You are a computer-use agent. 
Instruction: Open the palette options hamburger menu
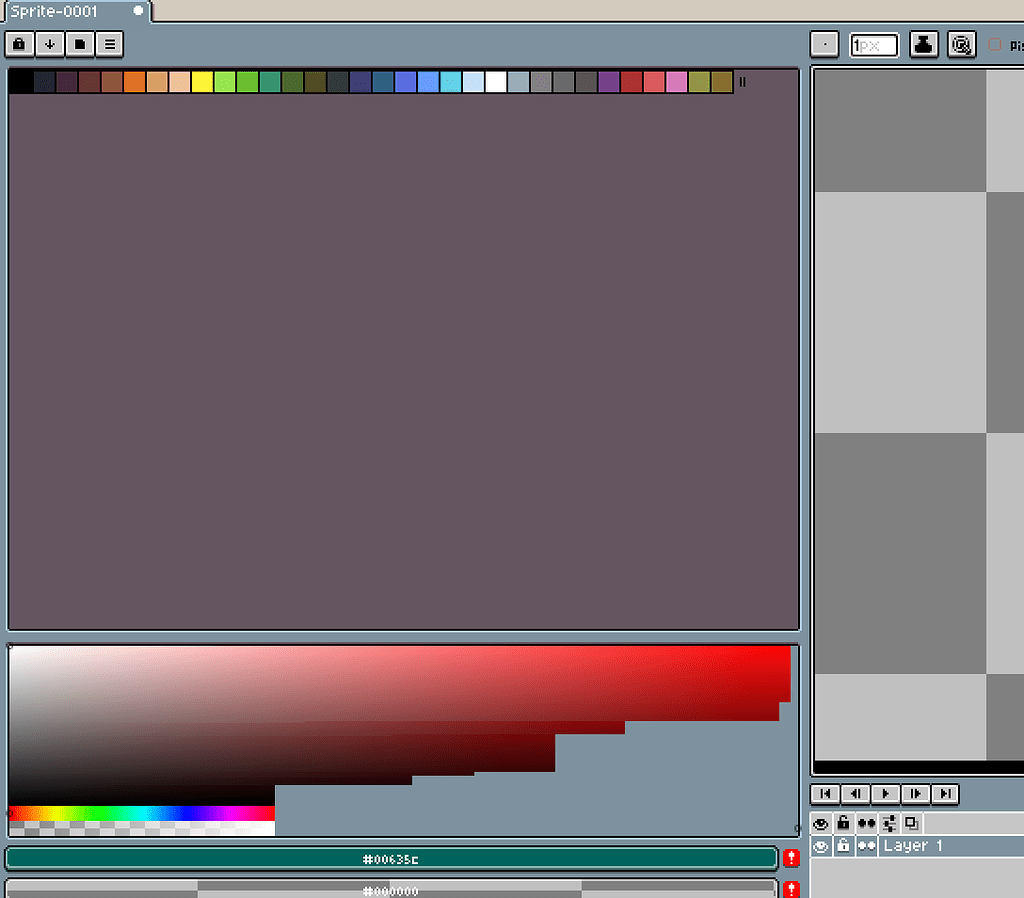pyautogui.click(x=109, y=44)
